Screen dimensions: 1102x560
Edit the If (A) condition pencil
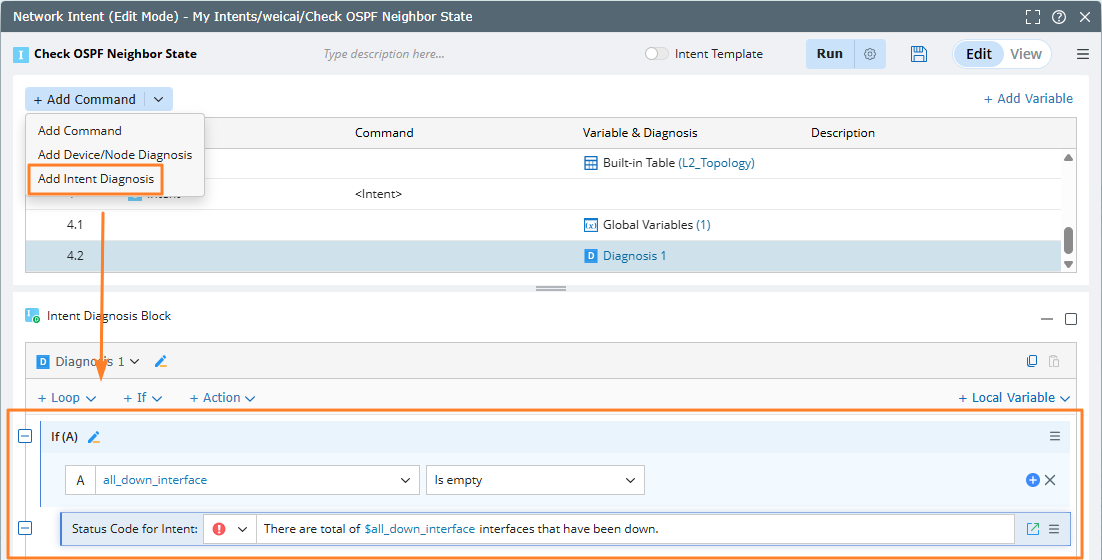tap(94, 437)
